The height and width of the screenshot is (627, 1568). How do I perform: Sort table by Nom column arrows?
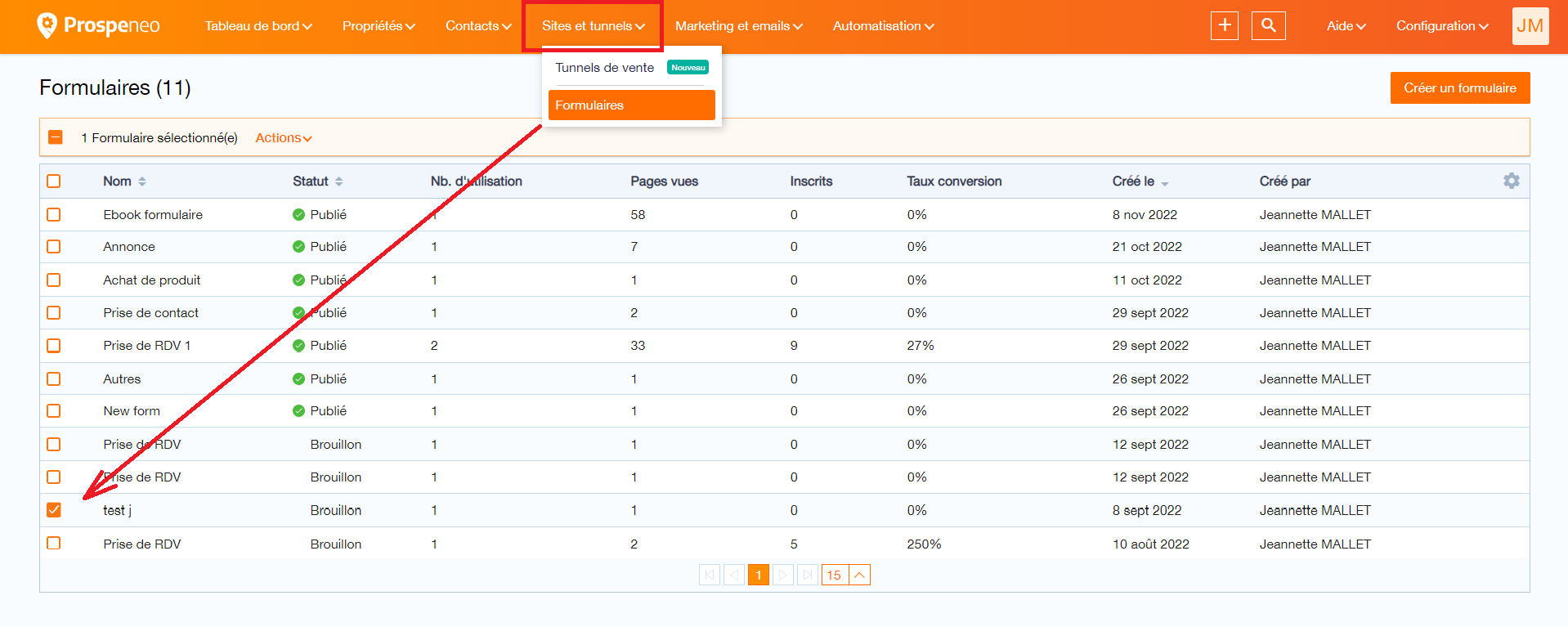click(x=142, y=181)
